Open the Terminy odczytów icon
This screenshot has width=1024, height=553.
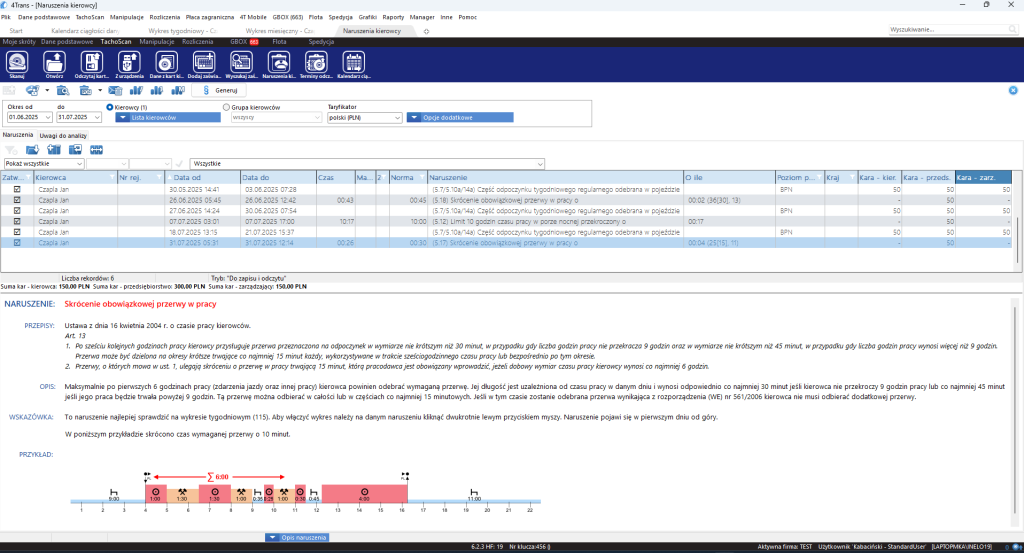point(316,65)
